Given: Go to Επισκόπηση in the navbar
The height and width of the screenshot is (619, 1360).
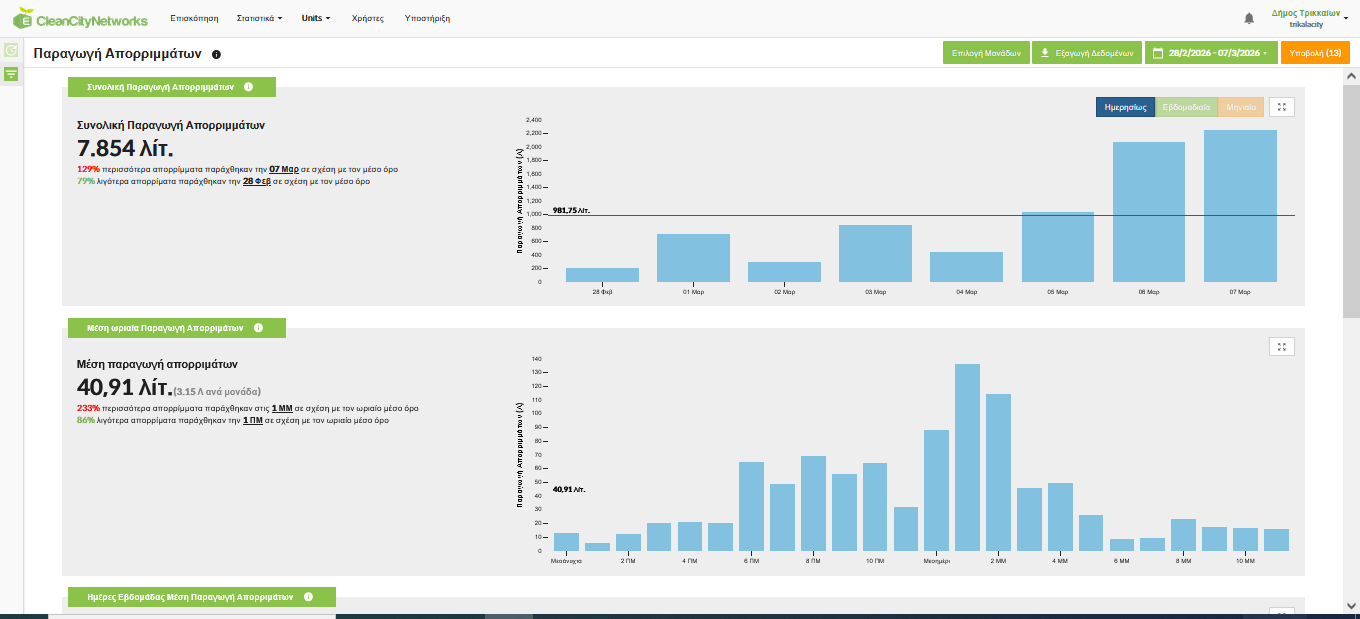Looking at the screenshot, I should click(194, 19).
